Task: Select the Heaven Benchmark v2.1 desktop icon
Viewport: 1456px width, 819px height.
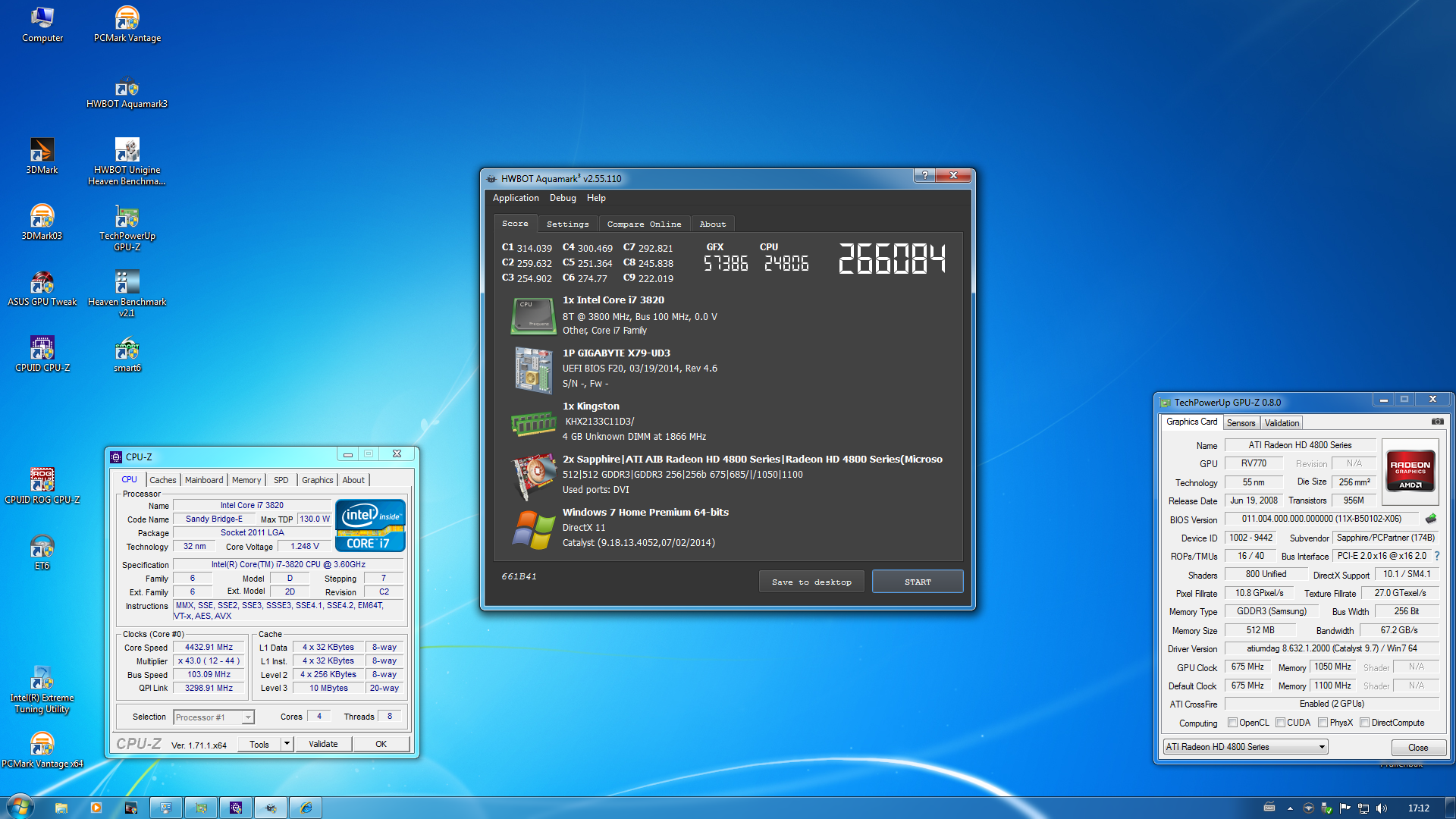Action: (127, 293)
